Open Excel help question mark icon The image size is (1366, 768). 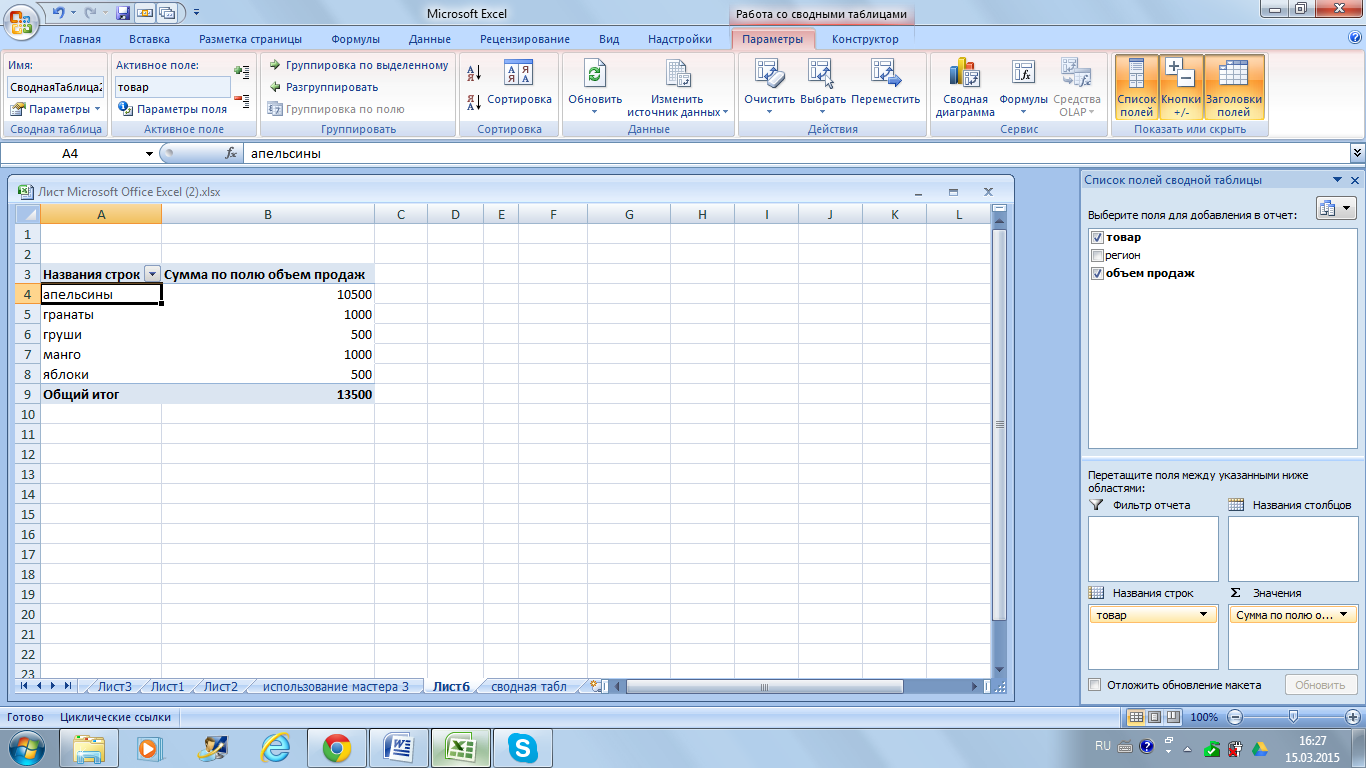click(x=1355, y=39)
